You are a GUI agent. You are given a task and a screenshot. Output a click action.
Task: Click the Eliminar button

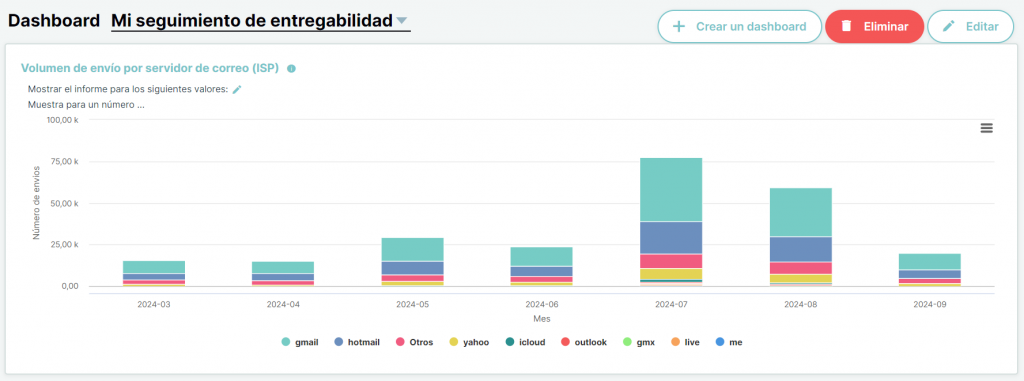point(874,27)
